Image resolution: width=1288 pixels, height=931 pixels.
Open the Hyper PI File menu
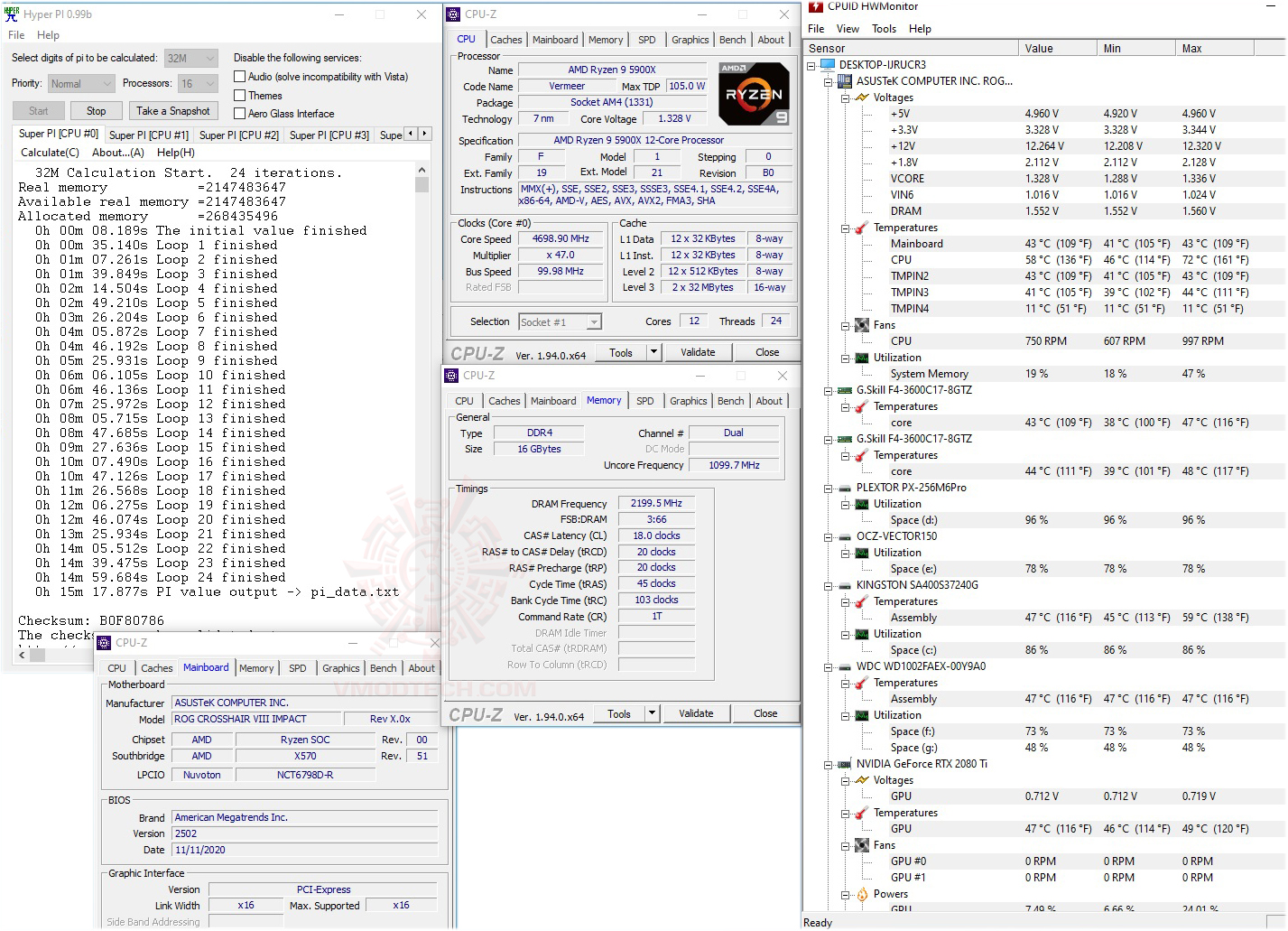tap(16, 35)
